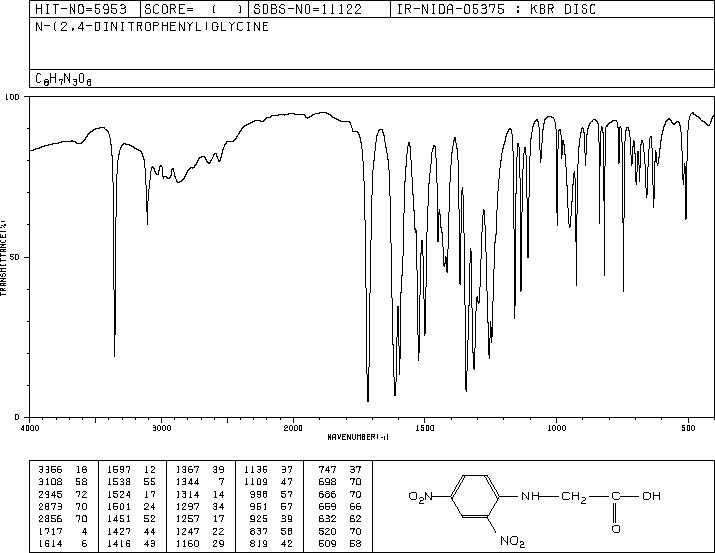
Task: Select the molecular formula C8H7N3O6
Action: [63, 79]
